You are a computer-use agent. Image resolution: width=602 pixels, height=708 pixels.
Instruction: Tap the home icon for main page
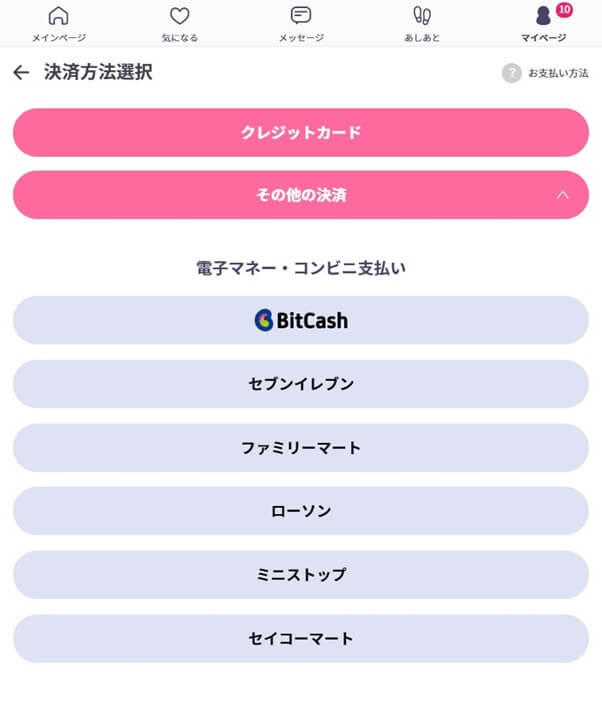pos(59,16)
